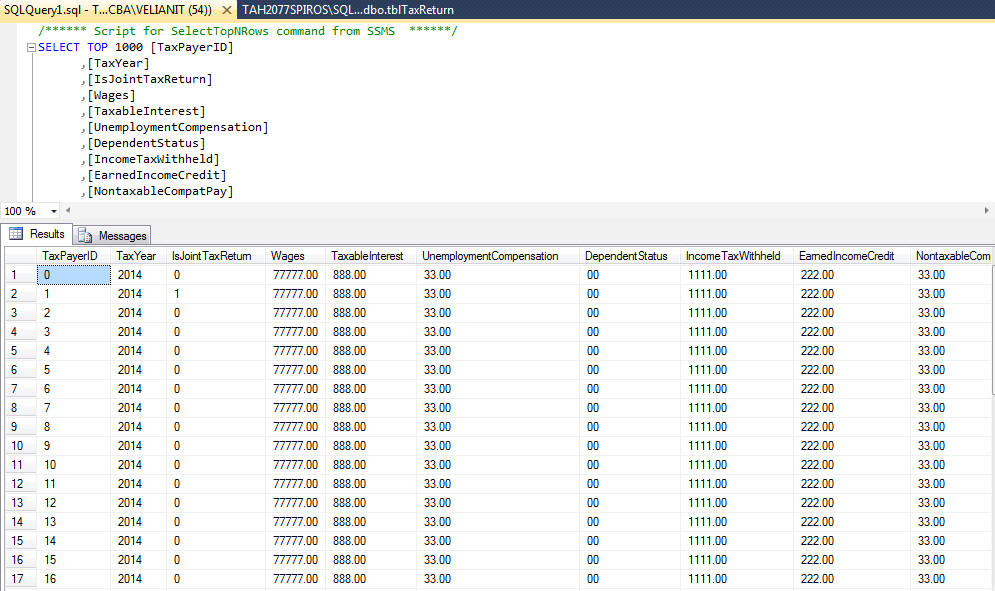The height and width of the screenshot is (591, 995).
Task: Select the TaxPayerID column header
Action: (x=74, y=256)
